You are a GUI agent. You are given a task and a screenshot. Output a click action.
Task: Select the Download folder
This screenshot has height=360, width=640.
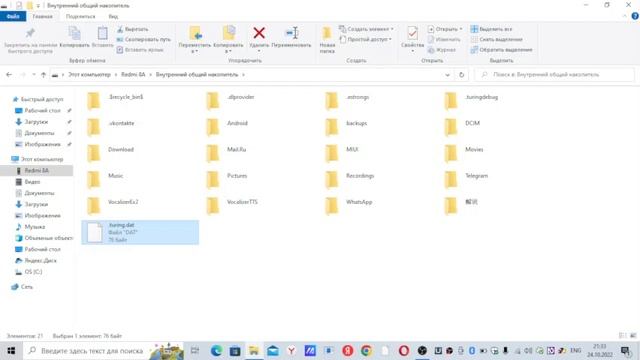111,153
